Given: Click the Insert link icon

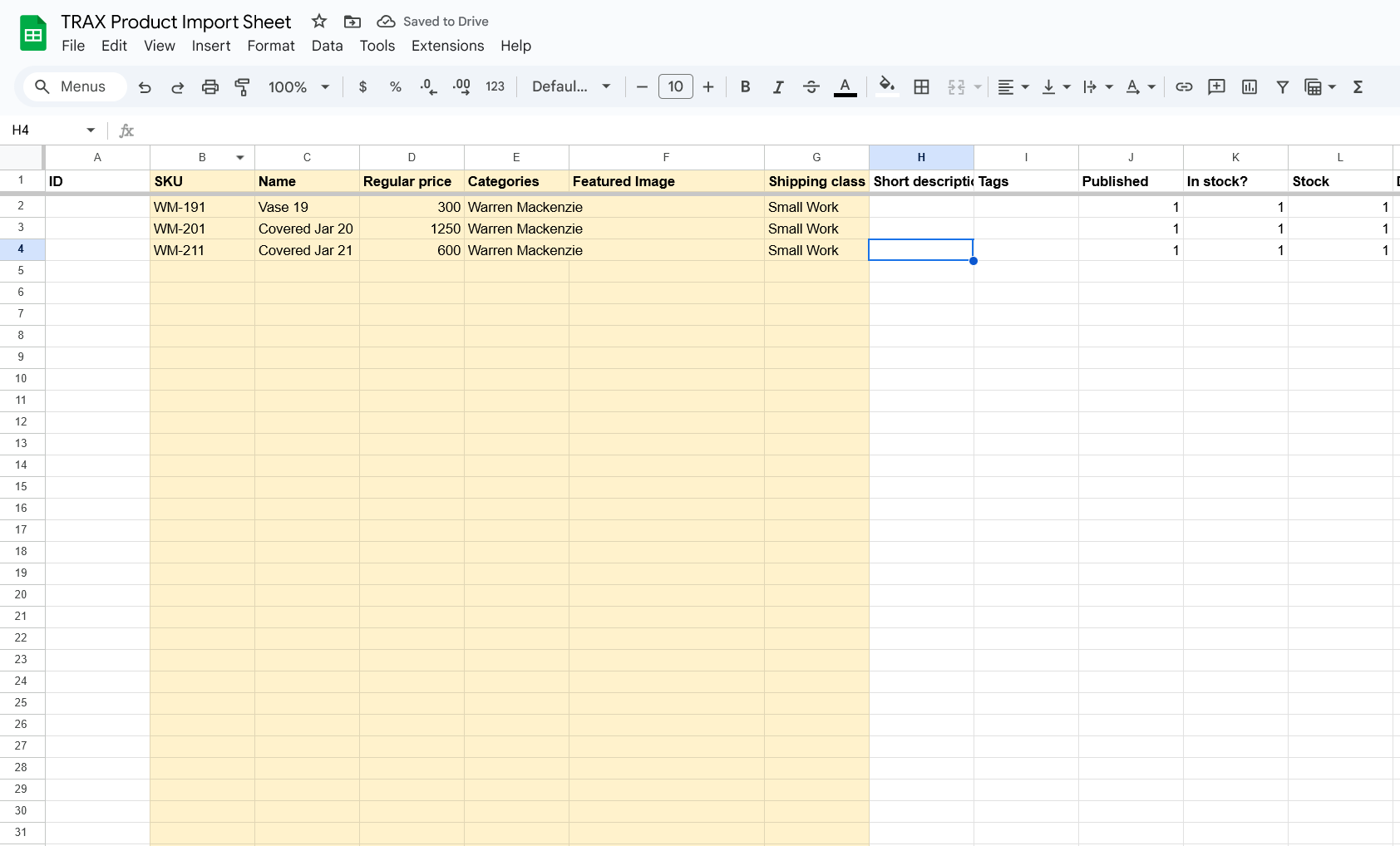Looking at the screenshot, I should pos(1184,87).
